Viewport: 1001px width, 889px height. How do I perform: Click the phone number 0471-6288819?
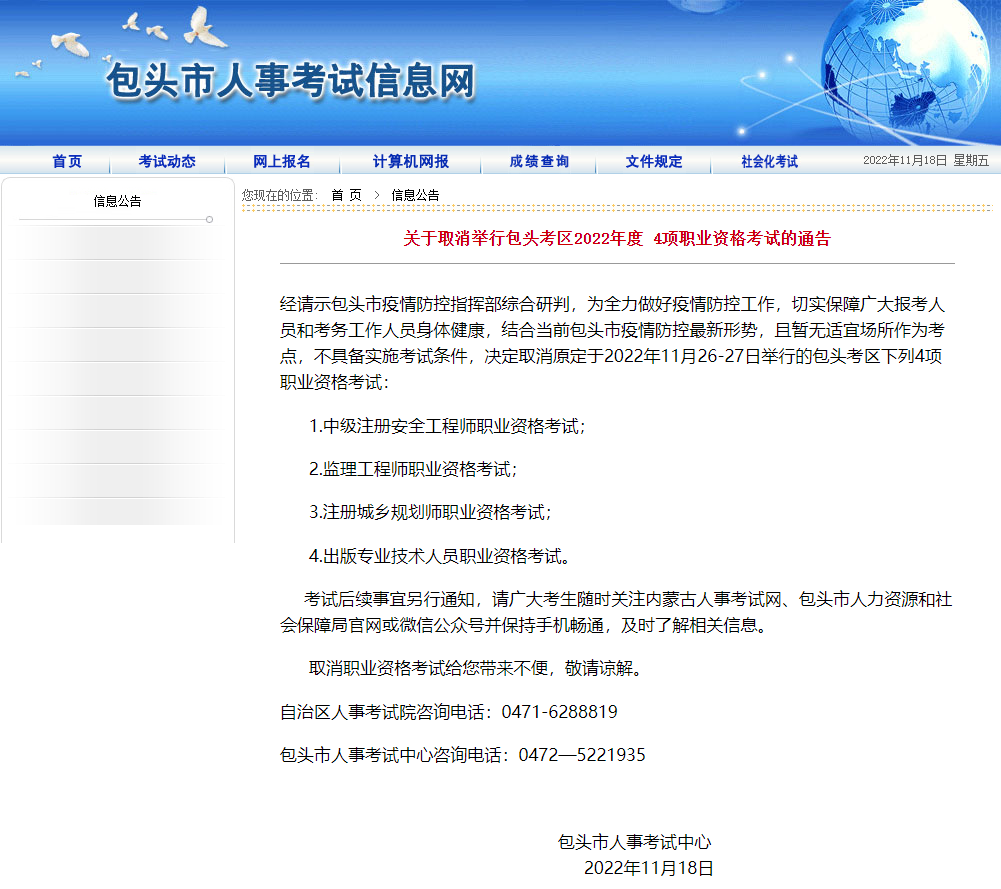(559, 712)
